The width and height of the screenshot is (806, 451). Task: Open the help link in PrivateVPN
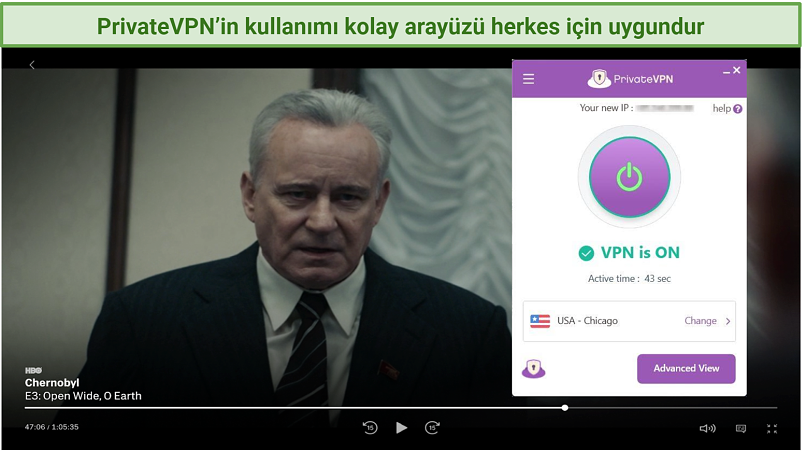coord(721,109)
